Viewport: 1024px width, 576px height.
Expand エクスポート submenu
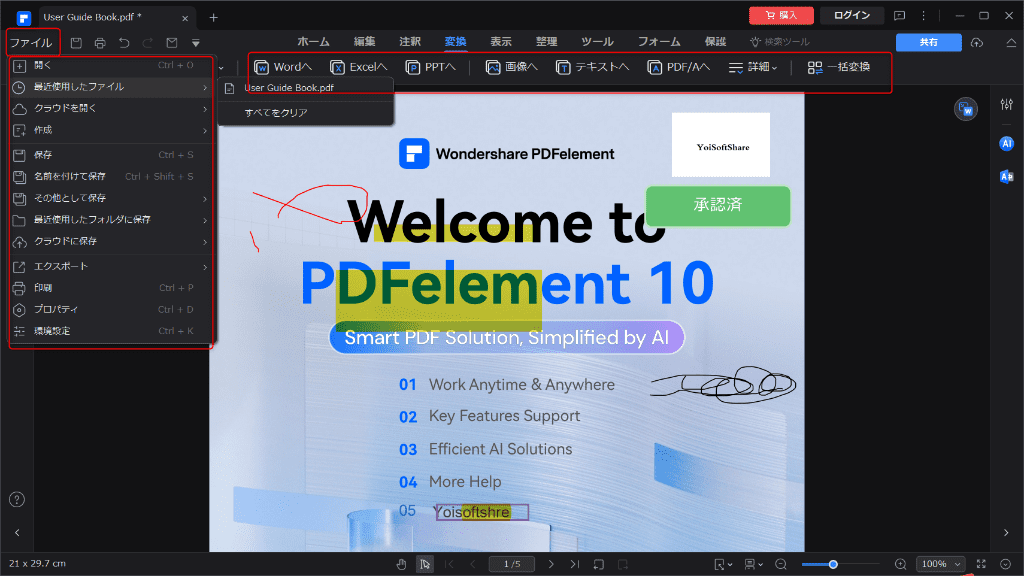[x=111, y=266]
